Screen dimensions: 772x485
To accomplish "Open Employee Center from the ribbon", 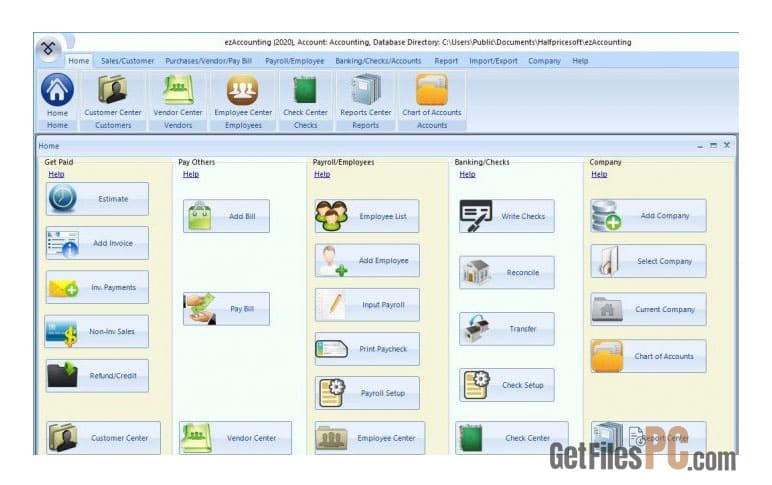I will coord(243,95).
